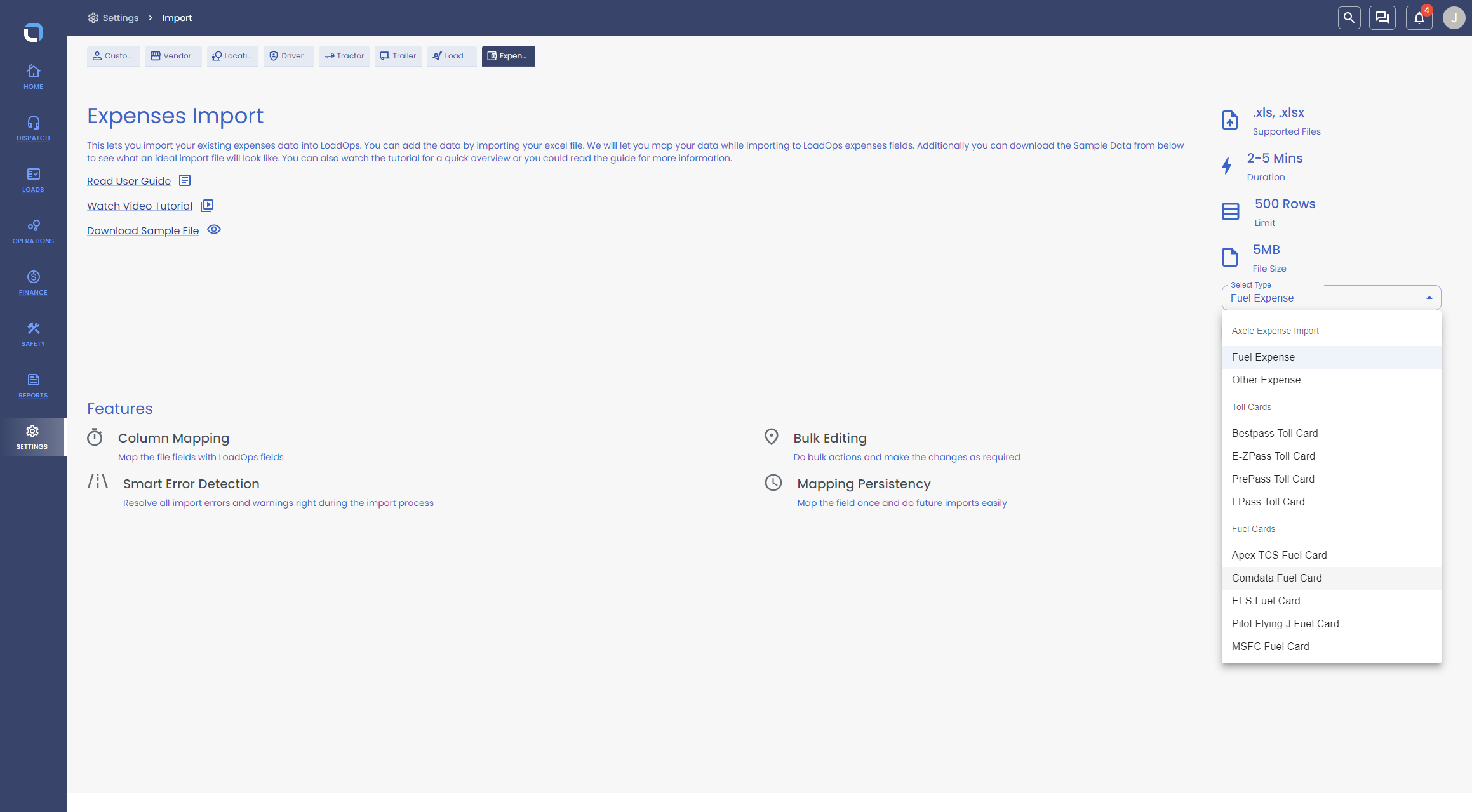This screenshot has width=1472, height=812.
Task: Click the eye icon beside Download Sample File
Action: coord(214,230)
